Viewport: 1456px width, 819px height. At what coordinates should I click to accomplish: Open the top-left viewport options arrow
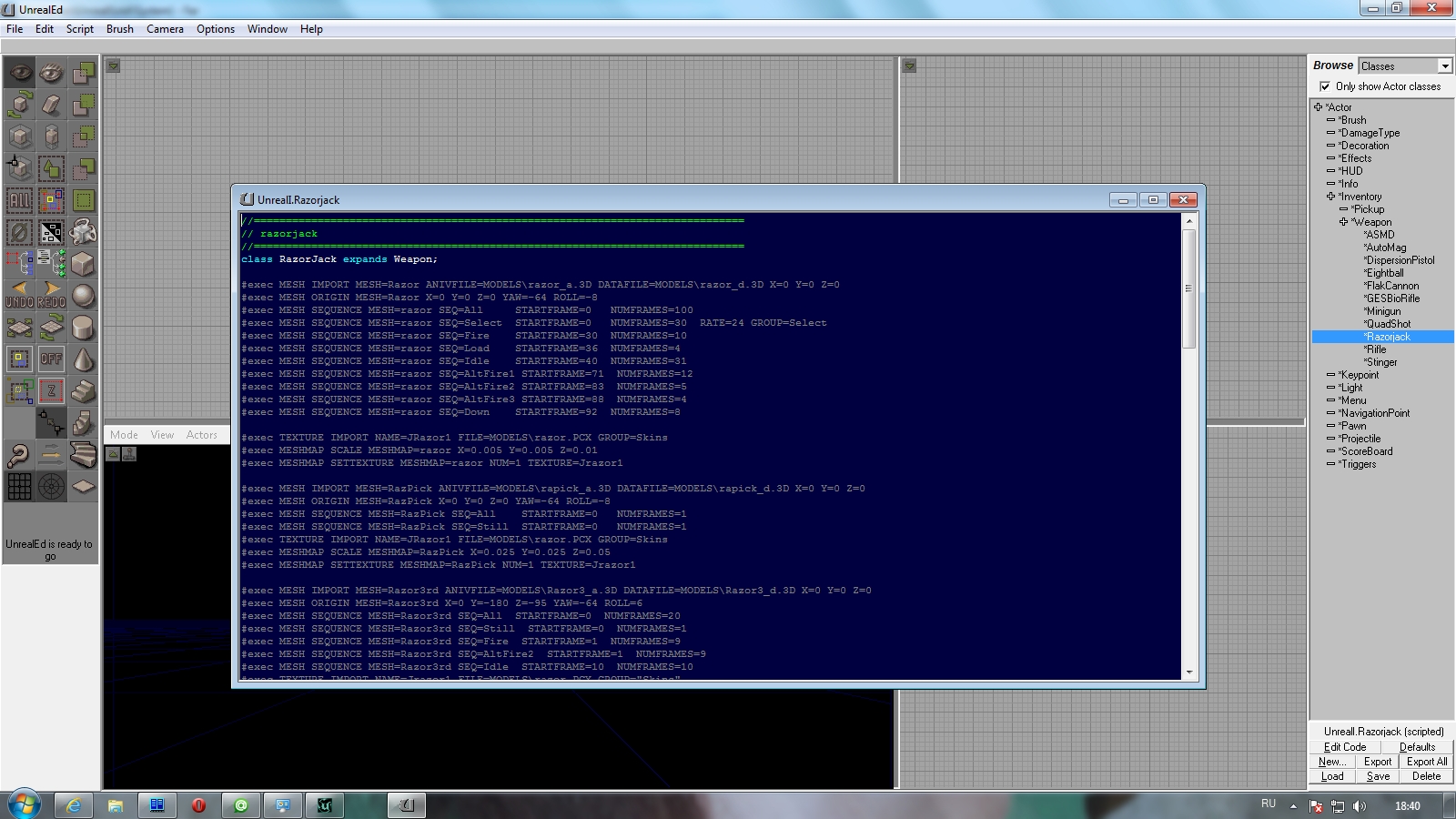(113, 66)
